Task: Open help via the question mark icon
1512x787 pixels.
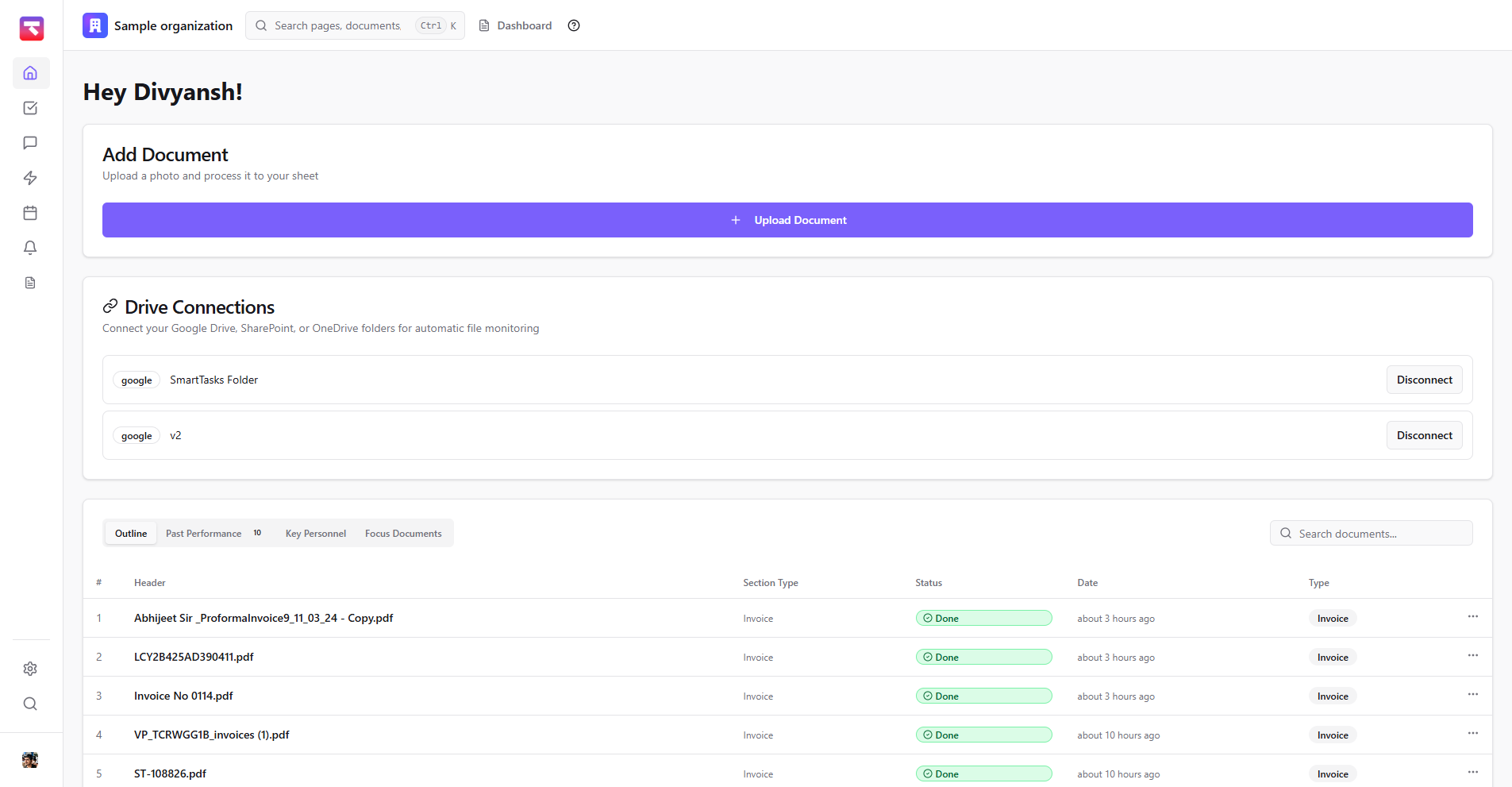Action: click(573, 25)
